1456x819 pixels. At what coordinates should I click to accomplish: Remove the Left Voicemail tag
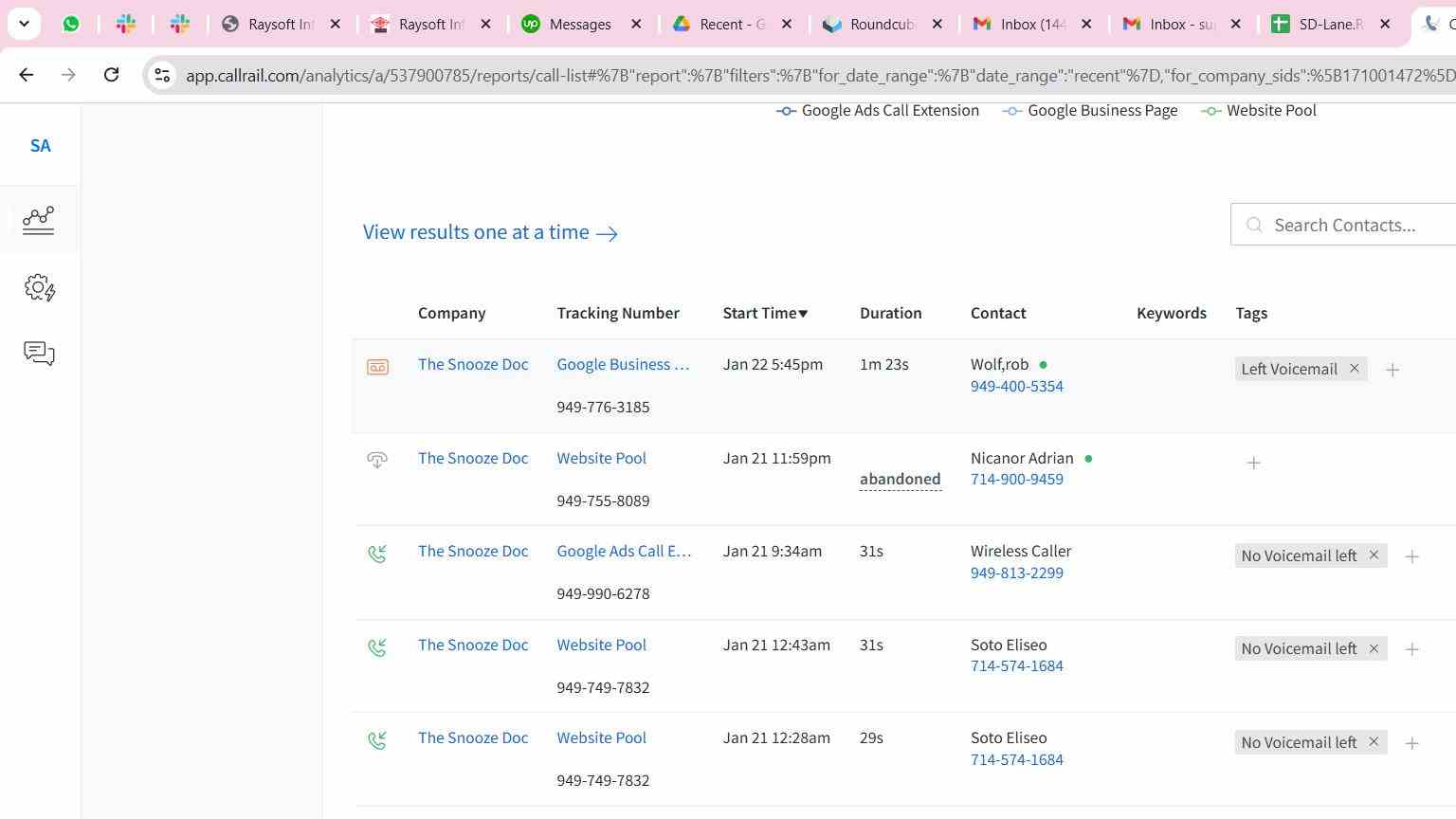tap(1354, 369)
